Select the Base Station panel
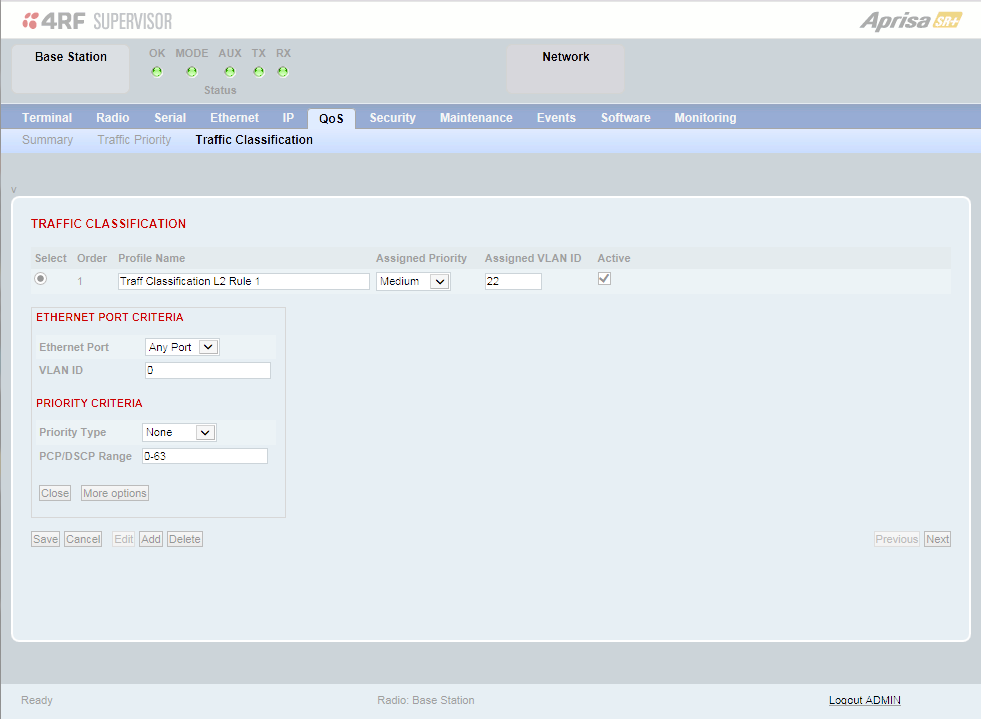 71,69
